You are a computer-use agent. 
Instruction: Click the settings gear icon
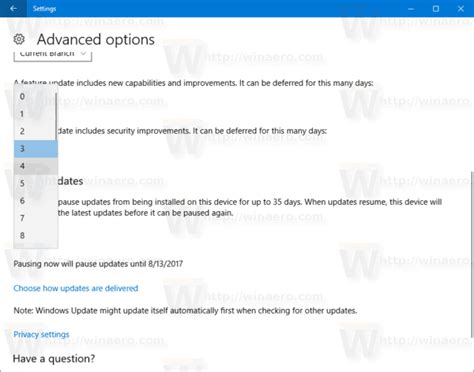tap(19, 39)
